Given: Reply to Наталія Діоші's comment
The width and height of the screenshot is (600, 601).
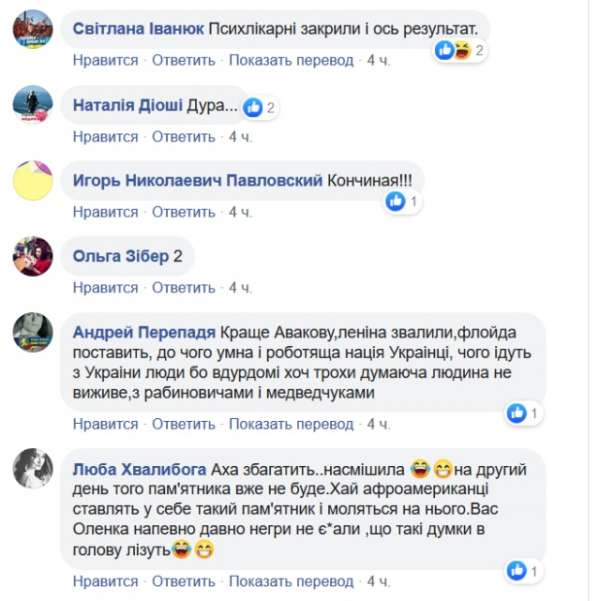Looking at the screenshot, I should pos(184,136).
